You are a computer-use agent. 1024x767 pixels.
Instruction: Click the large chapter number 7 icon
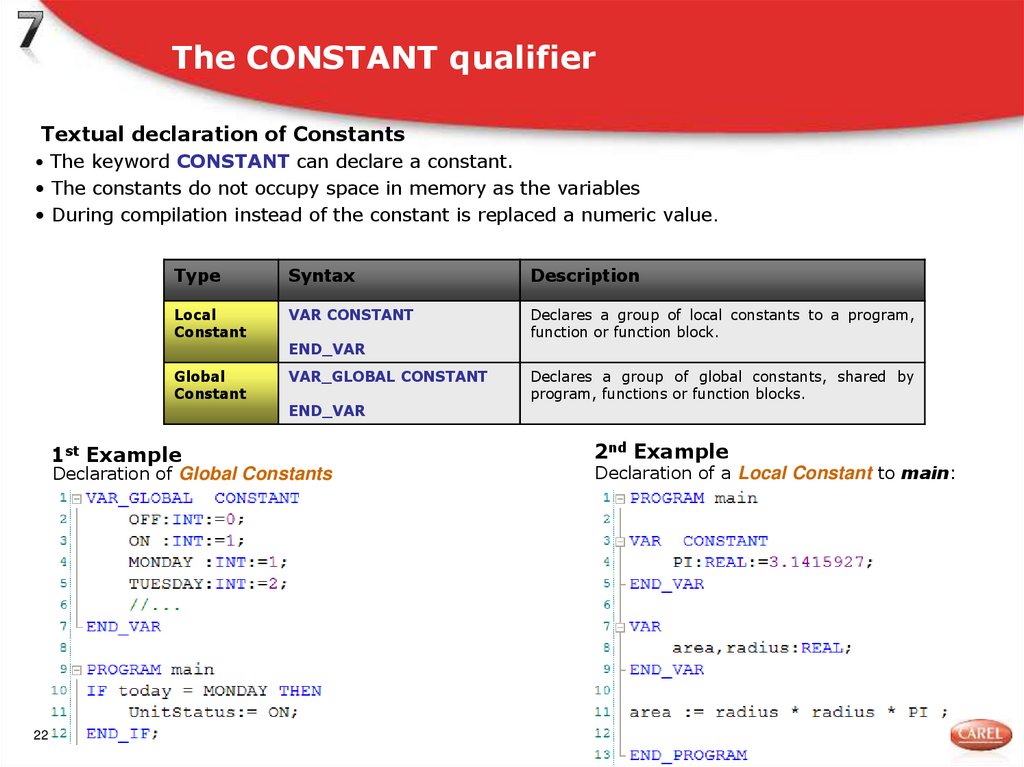pyautogui.click(x=30, y=30)
